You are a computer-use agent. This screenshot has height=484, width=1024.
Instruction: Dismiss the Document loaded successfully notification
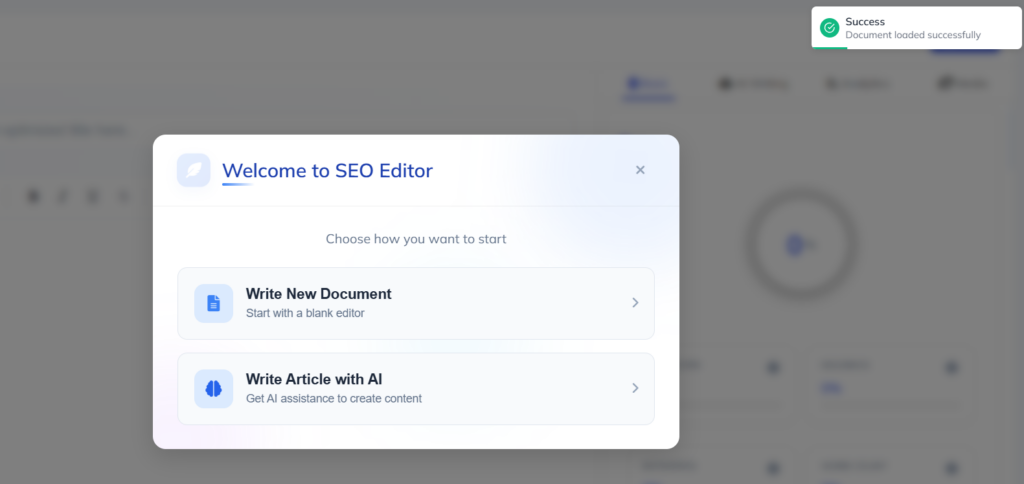[913, 28]
